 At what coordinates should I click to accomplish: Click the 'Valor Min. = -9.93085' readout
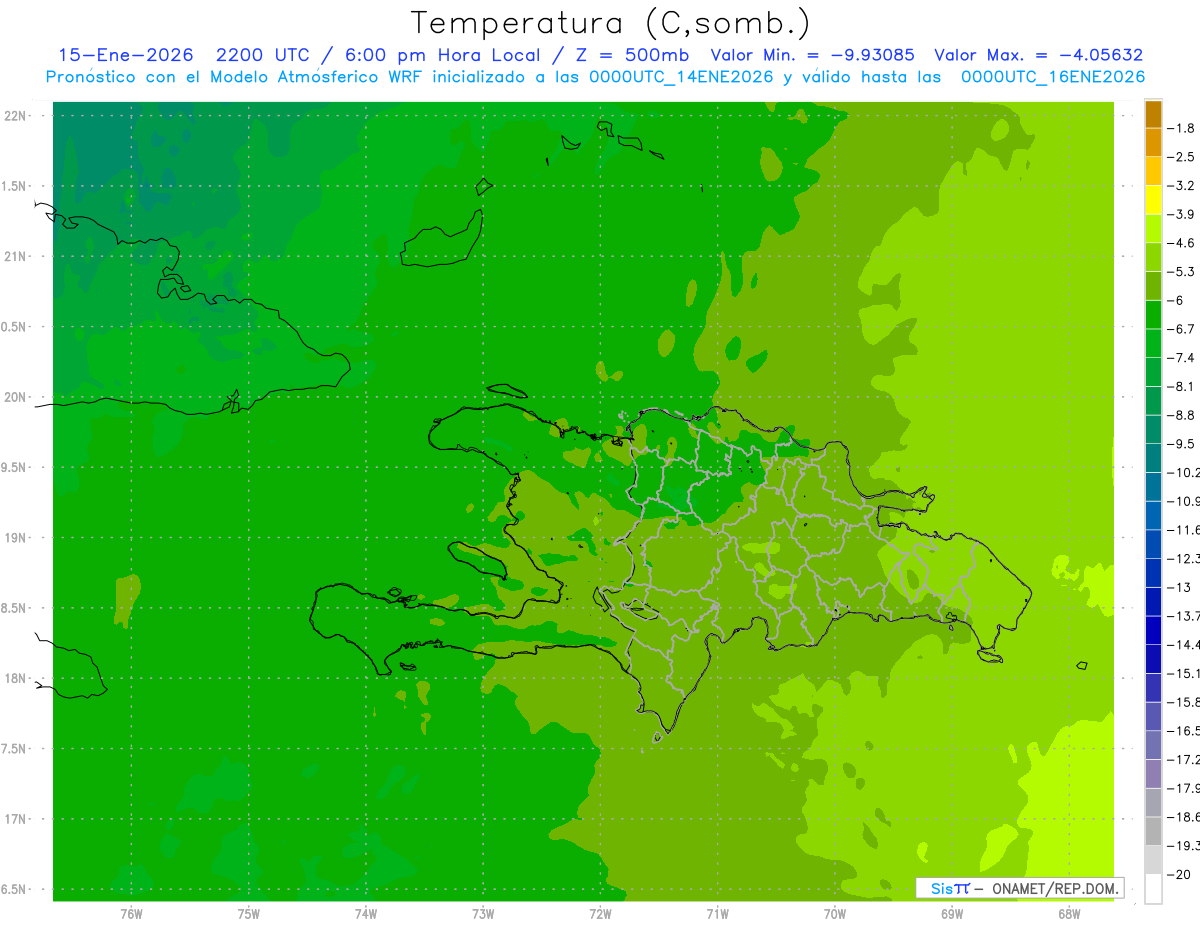click(x=812, y=55)
